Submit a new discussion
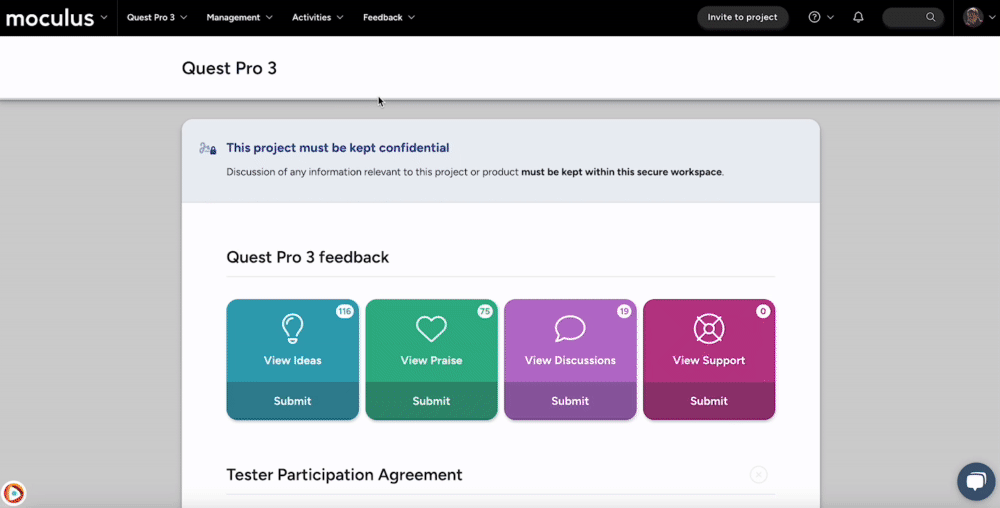The width and height of the screenshot is (1000, 508). click(570, 401)
